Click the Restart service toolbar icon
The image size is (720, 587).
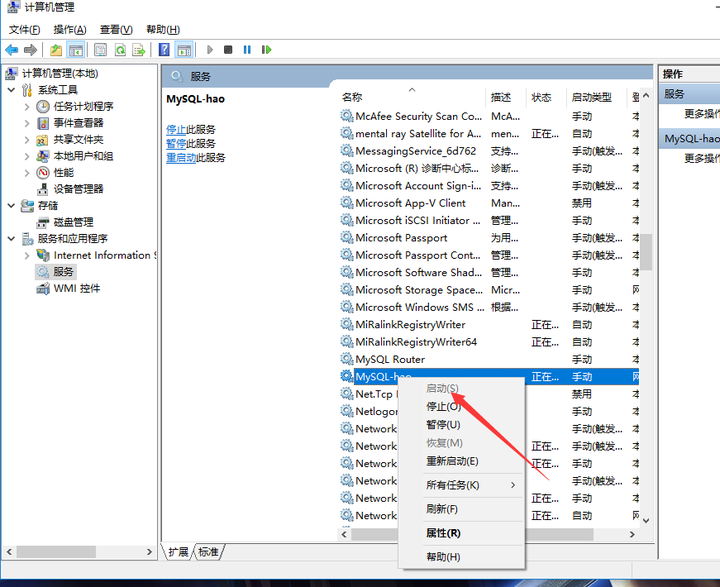pos(266,50)
